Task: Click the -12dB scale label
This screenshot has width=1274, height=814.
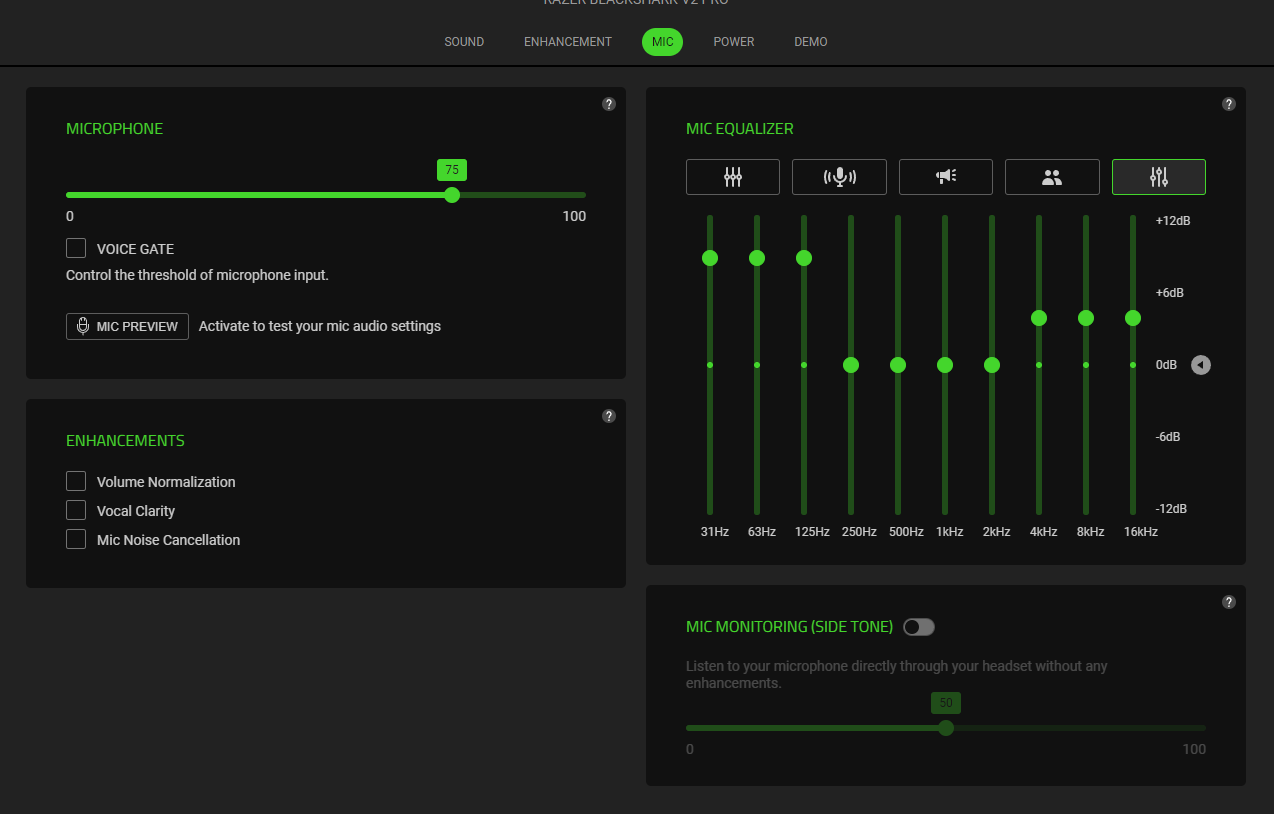Action: pos(1171,509)
